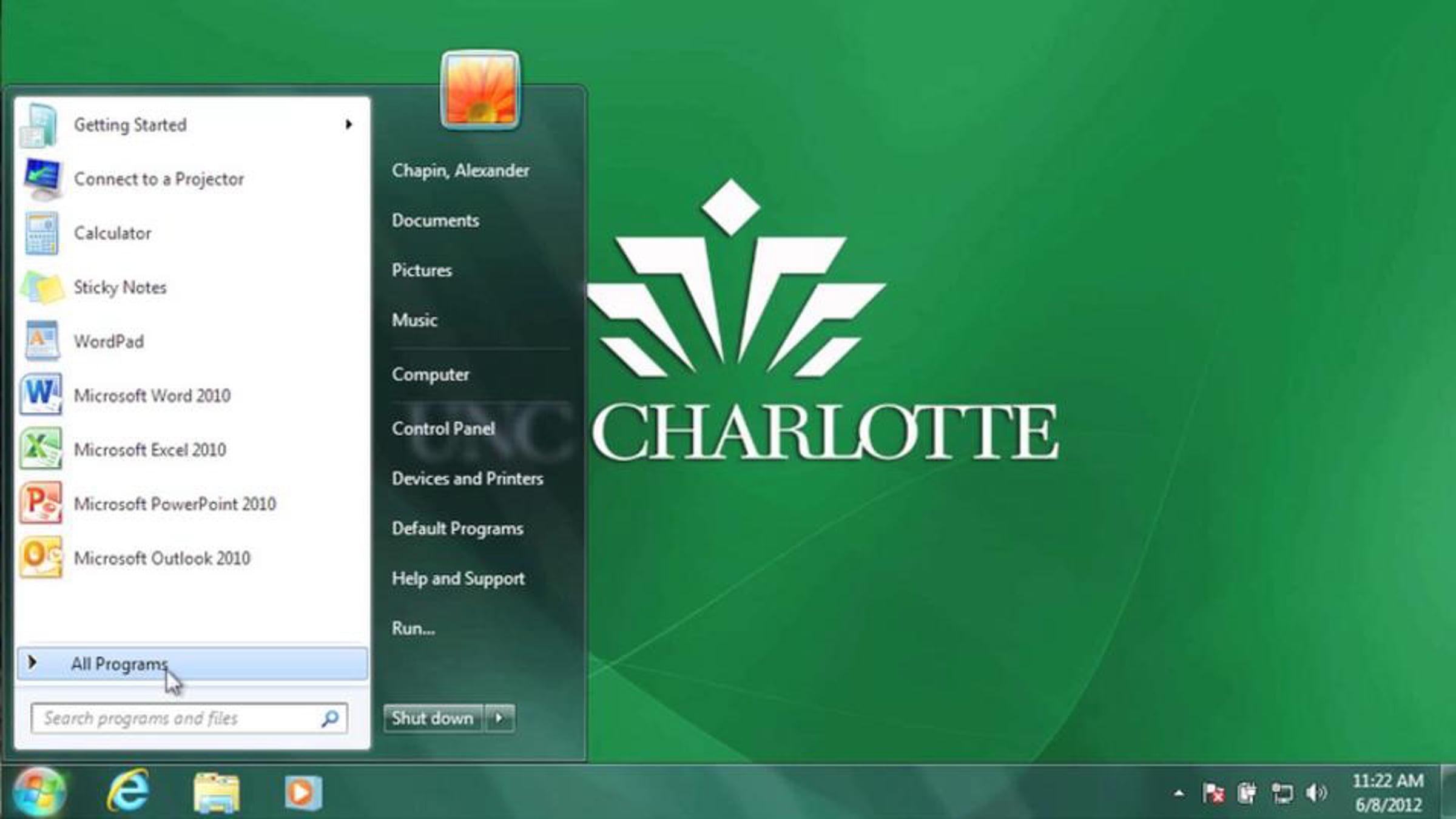Viewport: 1456px width, 819px height.
Task: Open Microsoft PowerPoint 2010 icon
Action: (40, 503)
